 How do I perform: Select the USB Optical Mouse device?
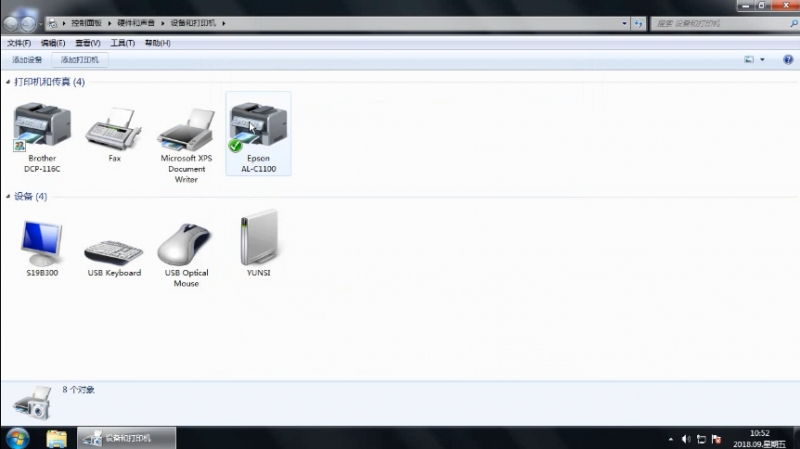[185, 244]
